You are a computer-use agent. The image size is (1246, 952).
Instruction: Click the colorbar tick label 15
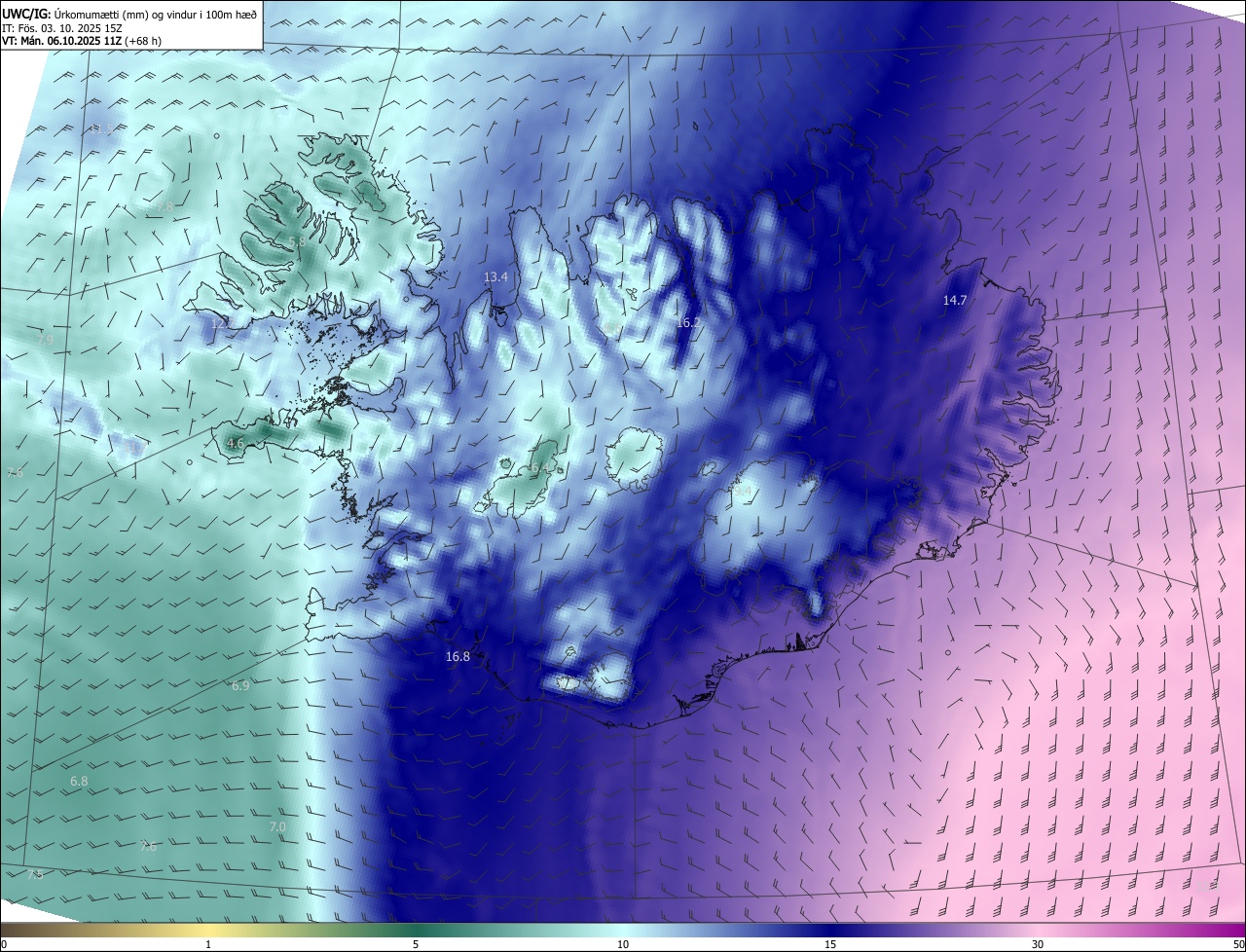tap(830, 945)
